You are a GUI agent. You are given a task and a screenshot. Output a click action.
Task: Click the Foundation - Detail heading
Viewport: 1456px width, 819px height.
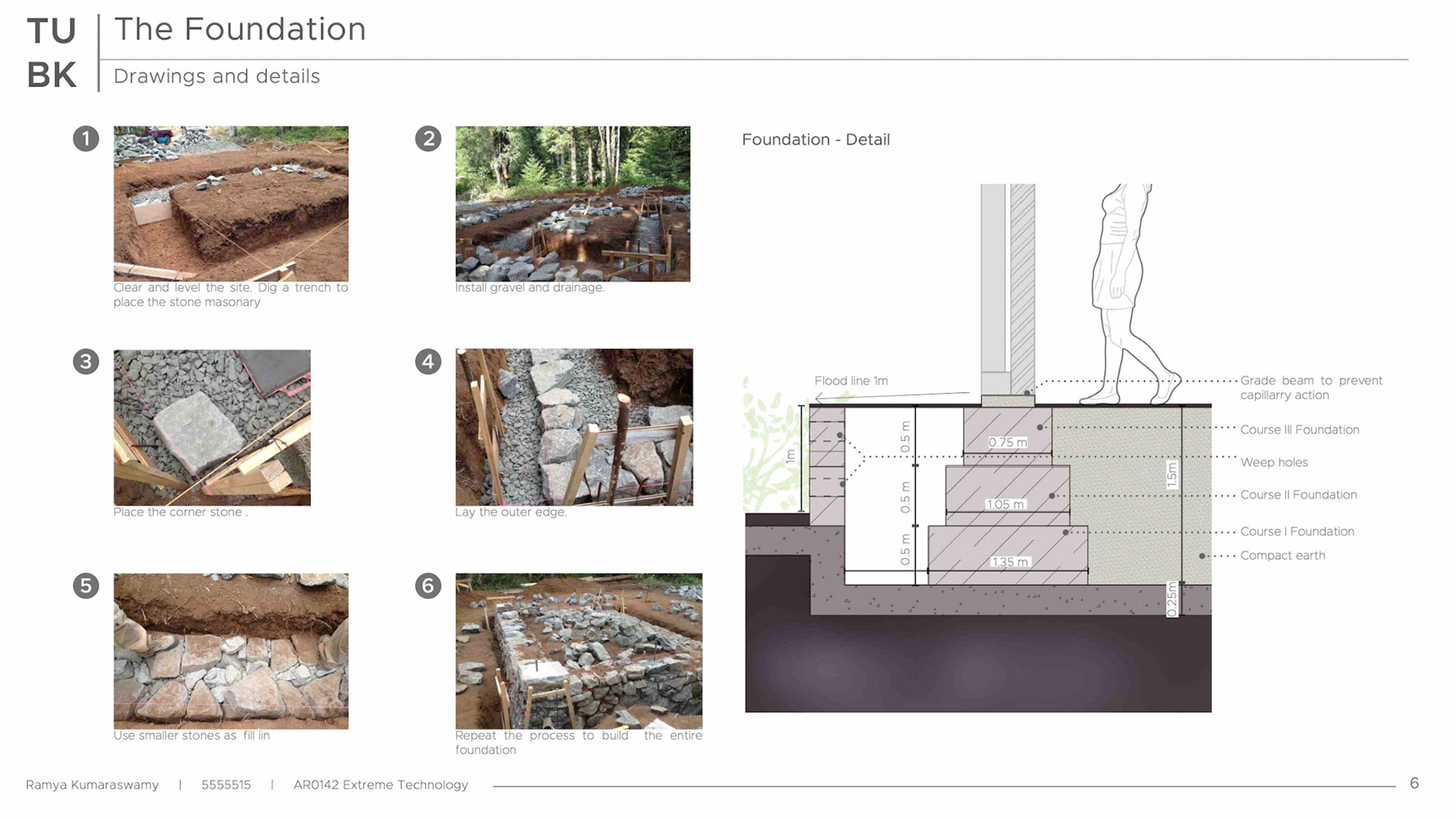coord(815,140)
